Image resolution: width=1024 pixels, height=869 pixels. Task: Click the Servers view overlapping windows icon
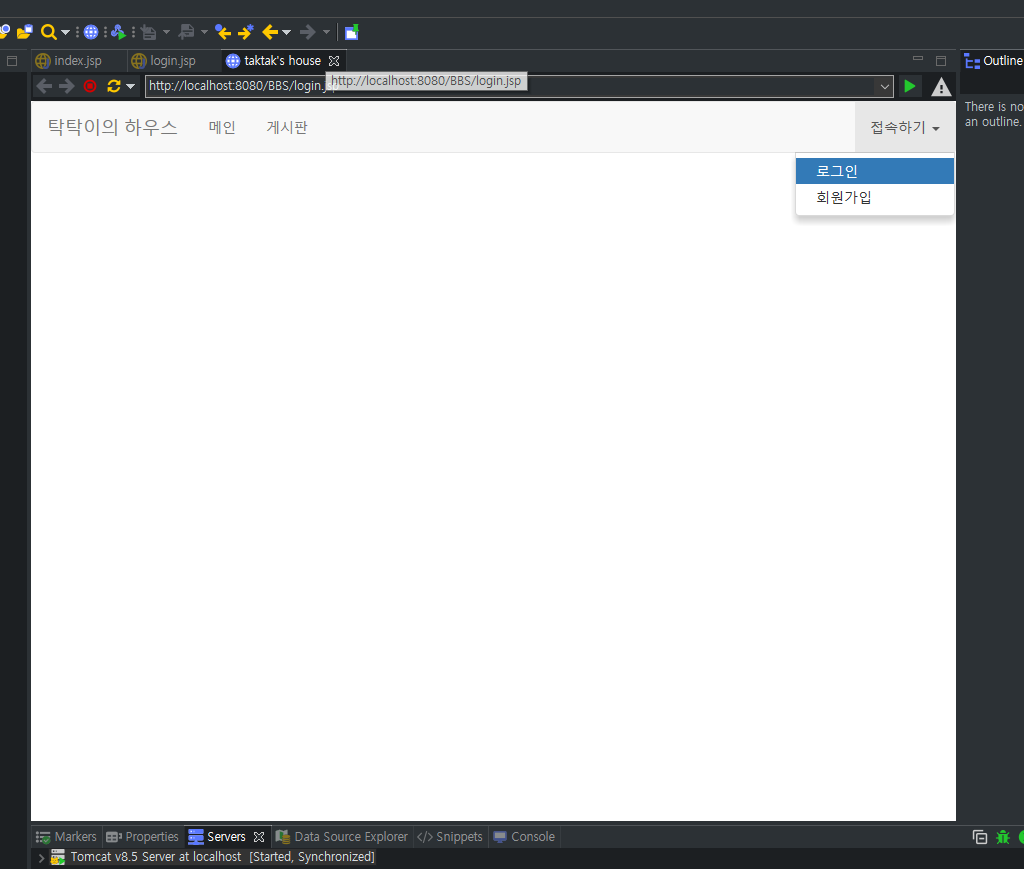coord(980,836)
